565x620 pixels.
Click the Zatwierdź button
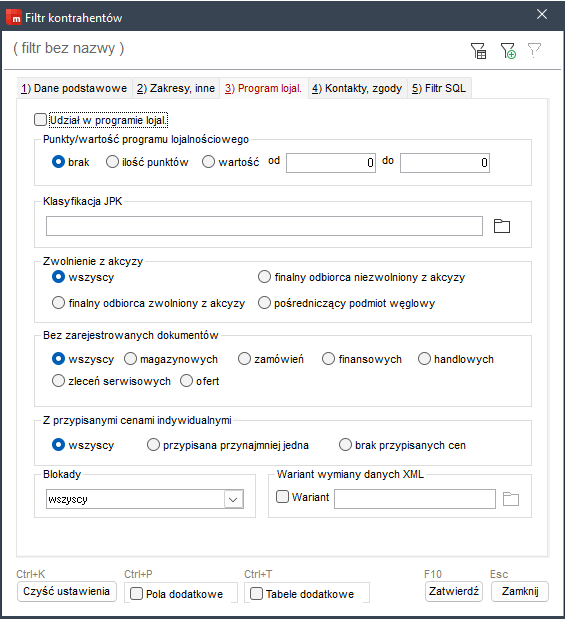[x=454, y=592]
